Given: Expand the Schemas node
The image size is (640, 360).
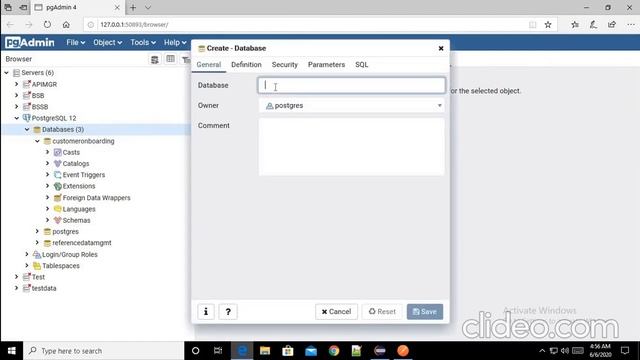Looking at the screenshot, I should [x=47, y=220].
